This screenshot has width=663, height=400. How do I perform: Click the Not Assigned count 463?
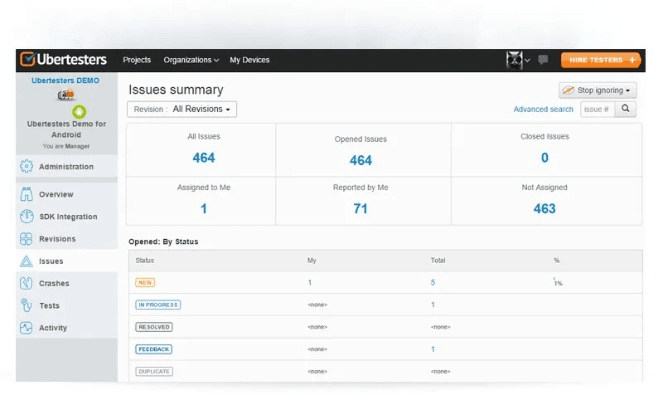(x=544, y=209)
